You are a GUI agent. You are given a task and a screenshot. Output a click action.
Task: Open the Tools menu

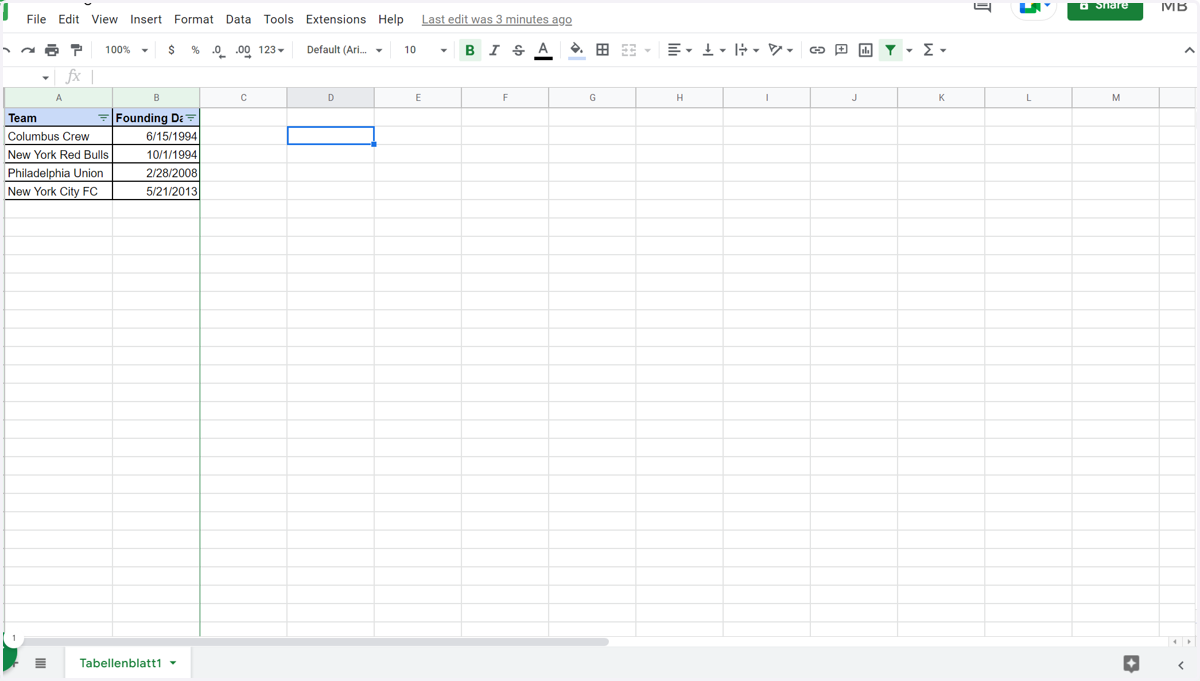(279, 19)
